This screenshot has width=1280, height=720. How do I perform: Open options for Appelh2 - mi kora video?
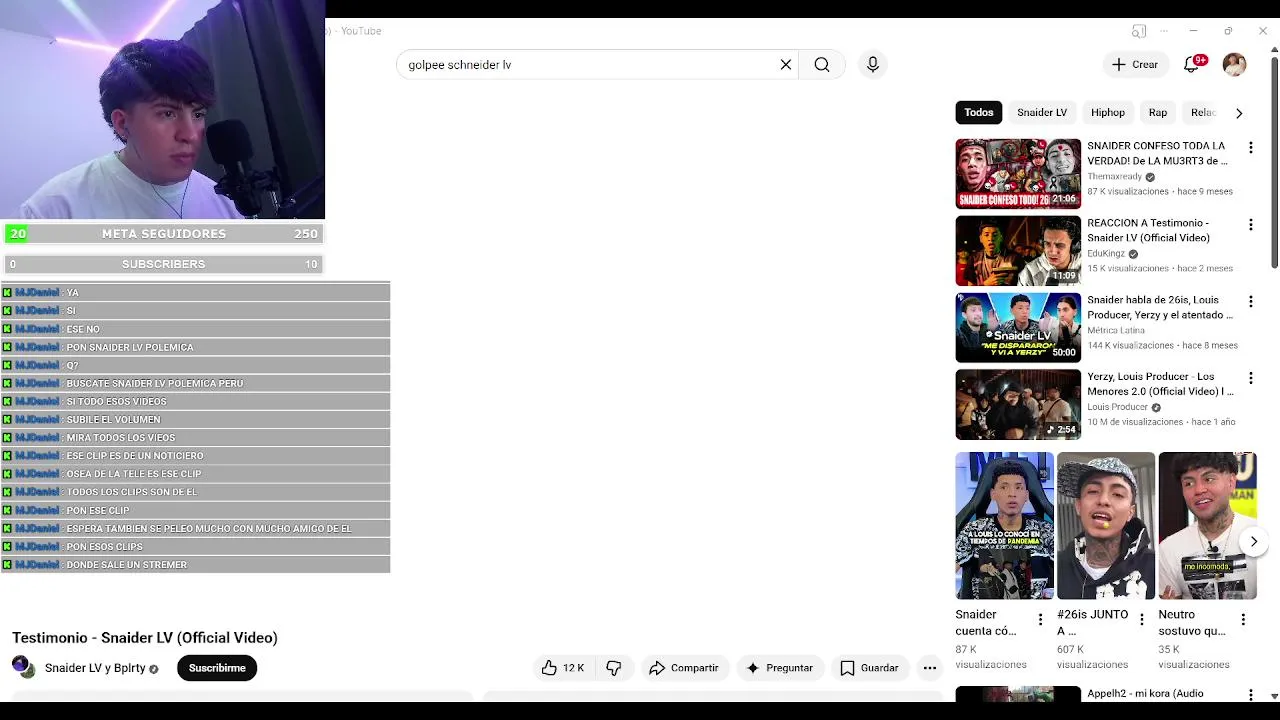point(1250,695)
